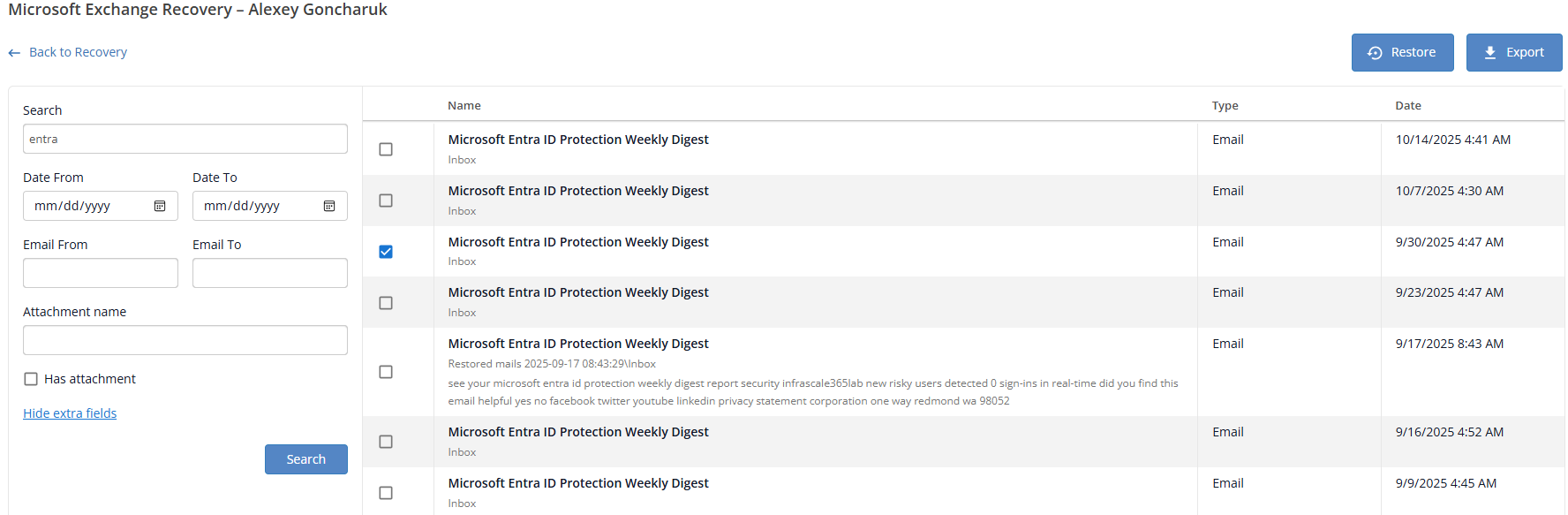The width and height of the screenshot is (1568, 515).
Task: Click the Restore button
Action: tap(1402, 53)
